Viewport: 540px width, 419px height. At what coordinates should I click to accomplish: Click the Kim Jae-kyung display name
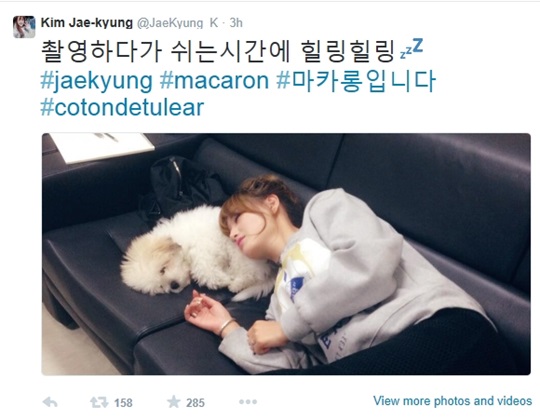87,23
